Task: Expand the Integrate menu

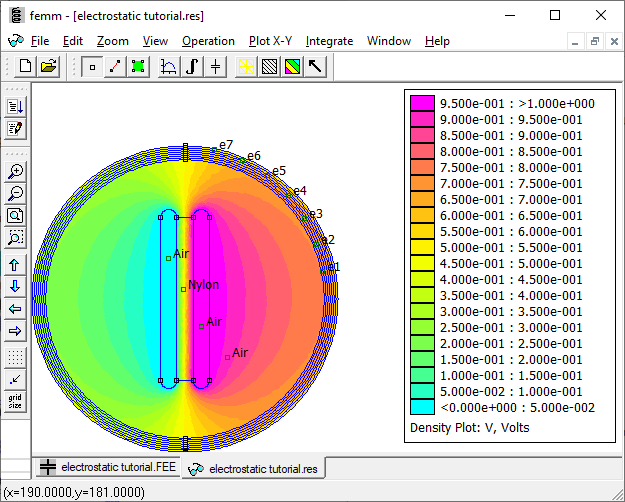Action: coord(329,41)
